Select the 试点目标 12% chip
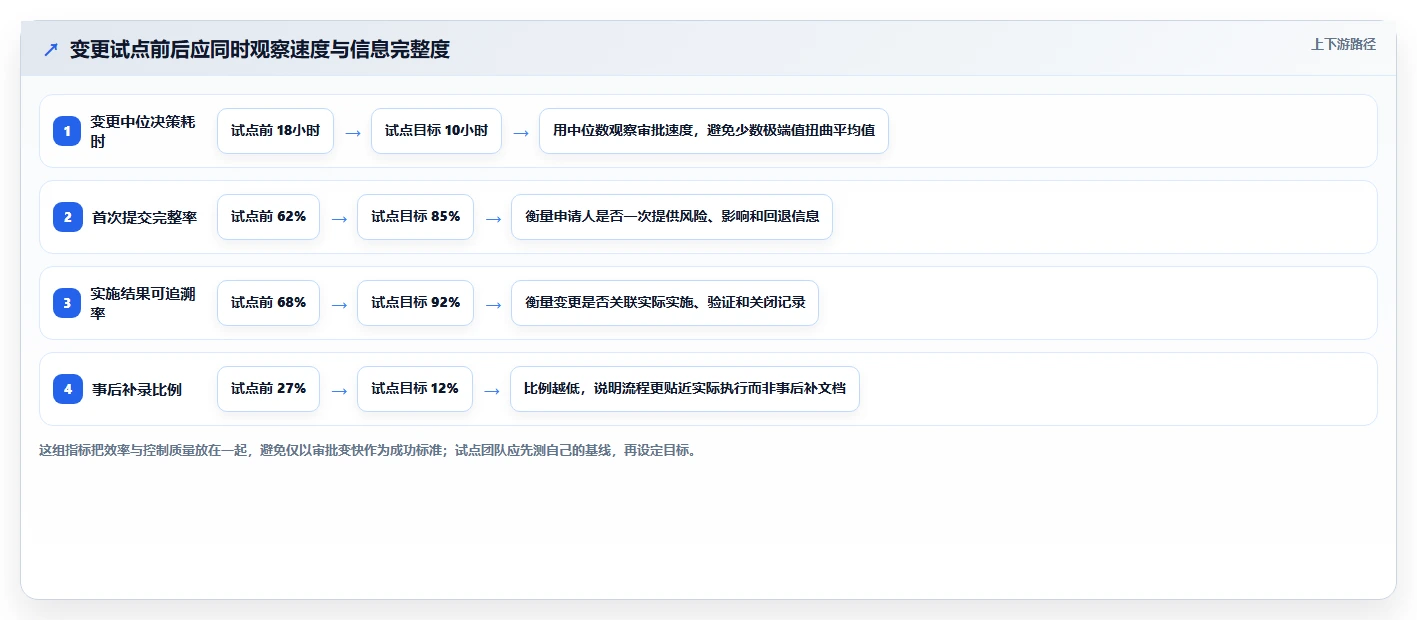 (x=415, y=389)
